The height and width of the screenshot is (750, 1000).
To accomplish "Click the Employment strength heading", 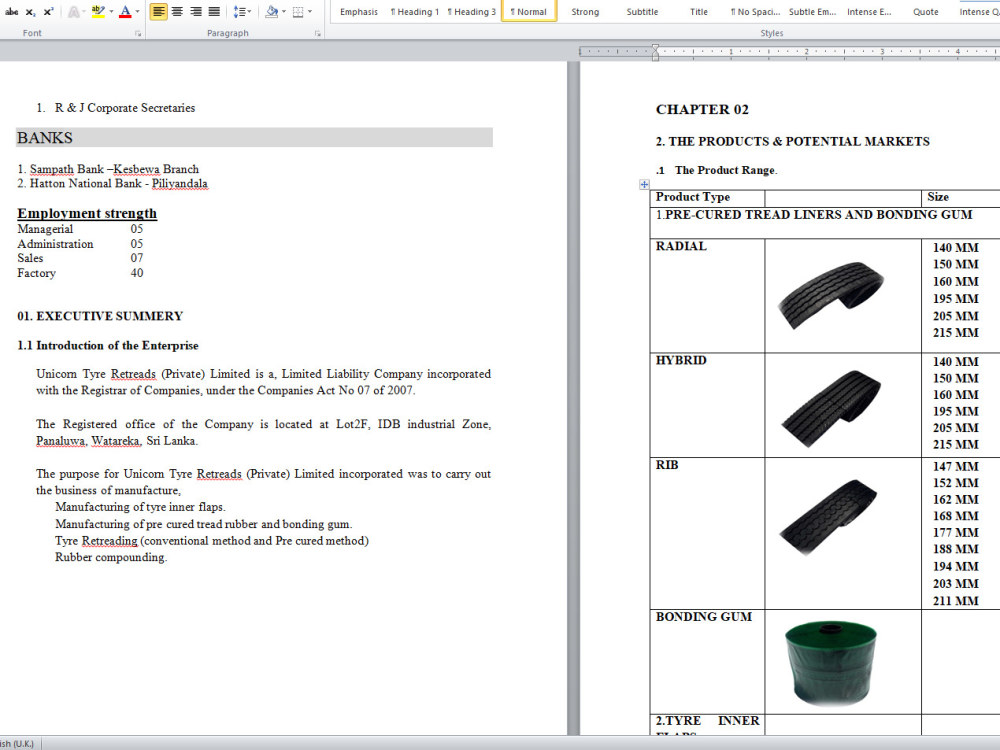I will coord(87,214).
